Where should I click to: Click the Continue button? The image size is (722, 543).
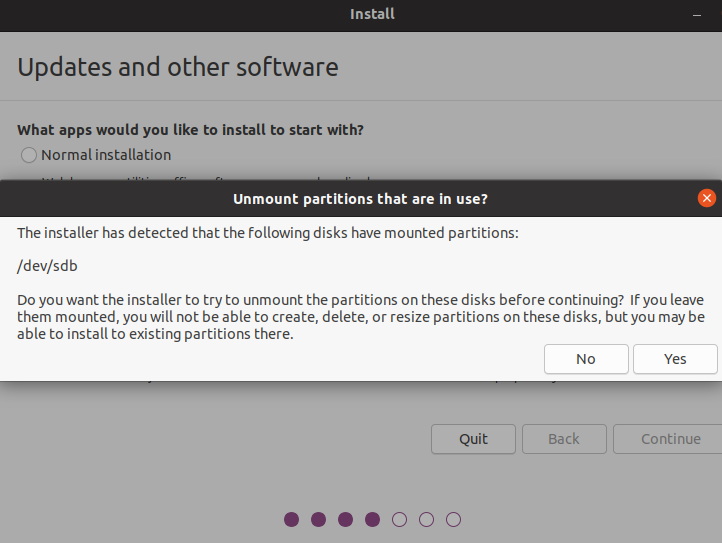[670, 439]
